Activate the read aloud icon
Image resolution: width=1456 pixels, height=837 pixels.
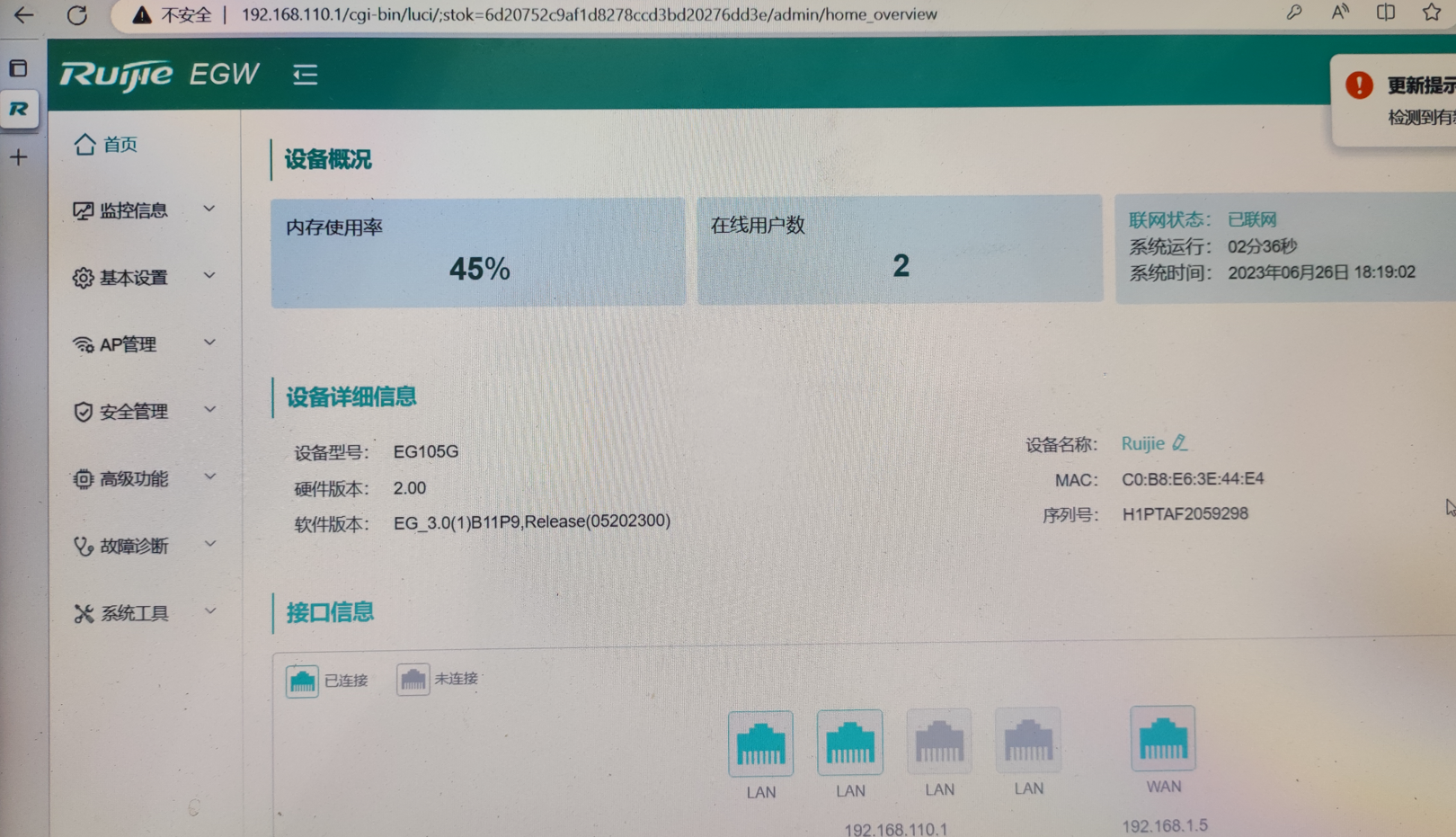(x=1340, y=12)
